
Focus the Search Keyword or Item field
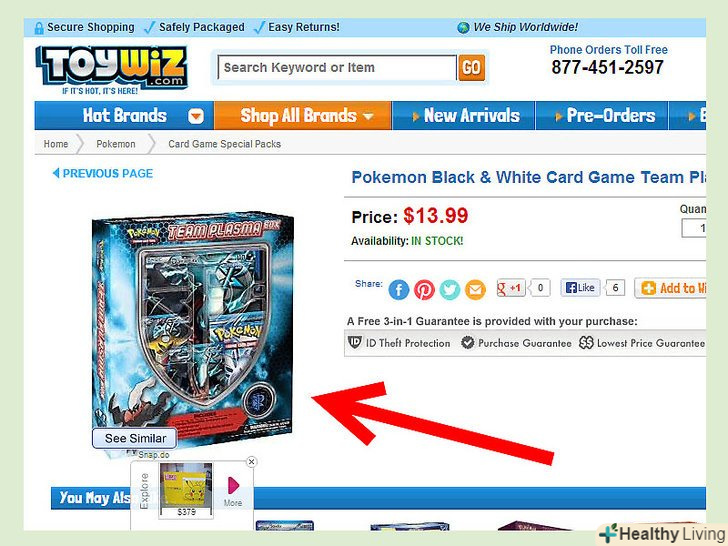click(x=337, y=68)
